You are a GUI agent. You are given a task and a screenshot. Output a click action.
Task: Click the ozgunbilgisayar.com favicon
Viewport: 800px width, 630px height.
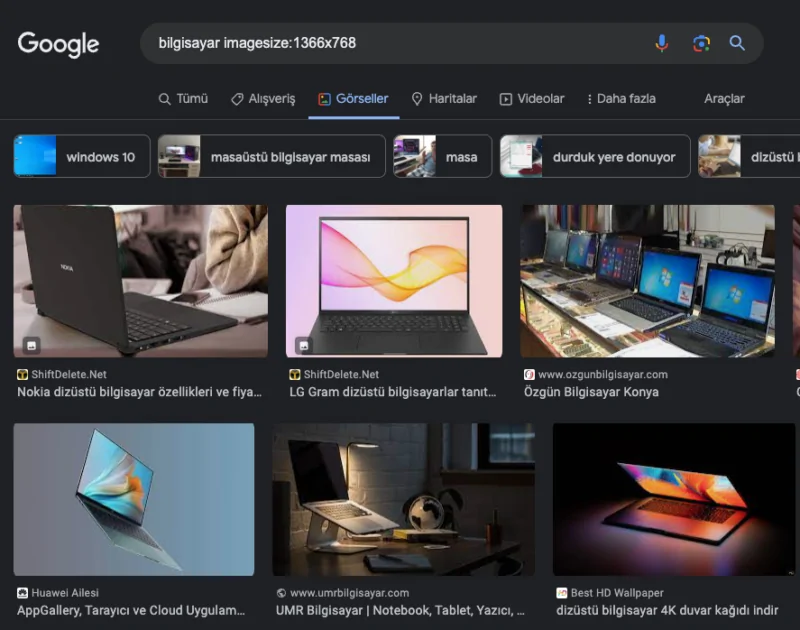click(529, 374)
